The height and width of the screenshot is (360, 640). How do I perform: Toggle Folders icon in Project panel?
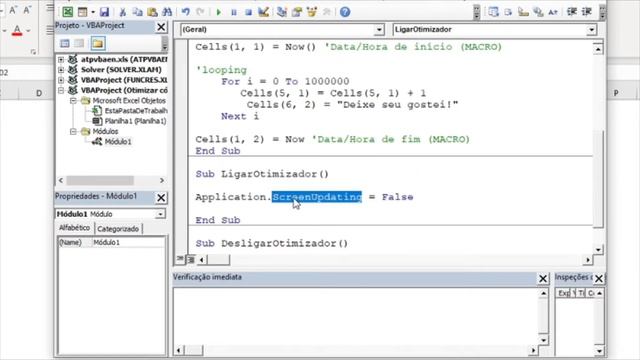[x=98, y=43]
